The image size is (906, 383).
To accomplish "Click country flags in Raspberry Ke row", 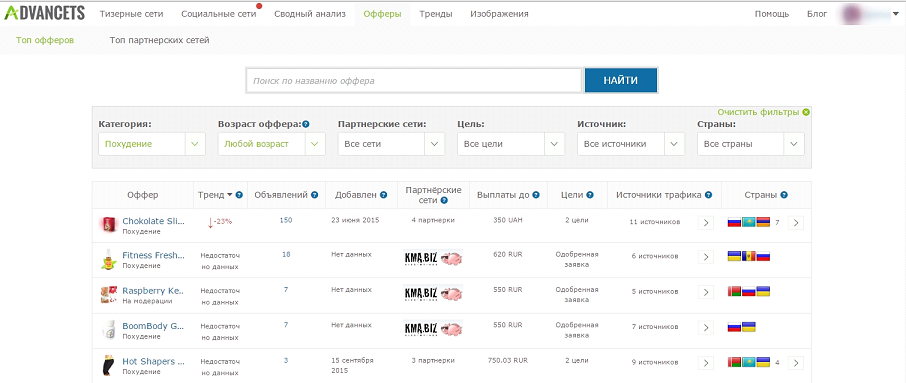I will pyautogui.click(x=749, y=292).
